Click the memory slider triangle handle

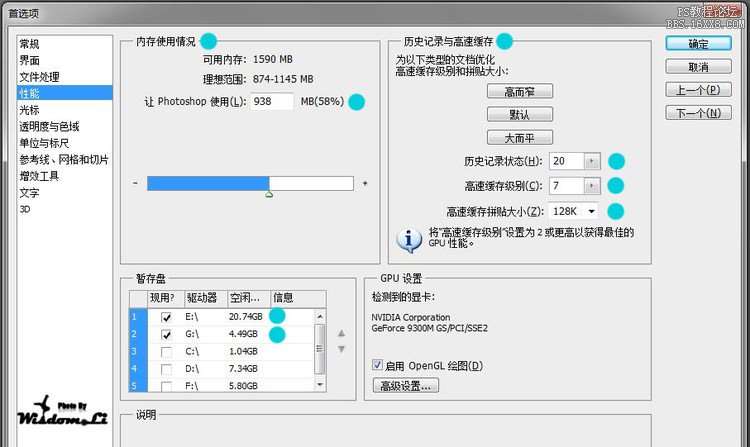click(x=269, y=194)
